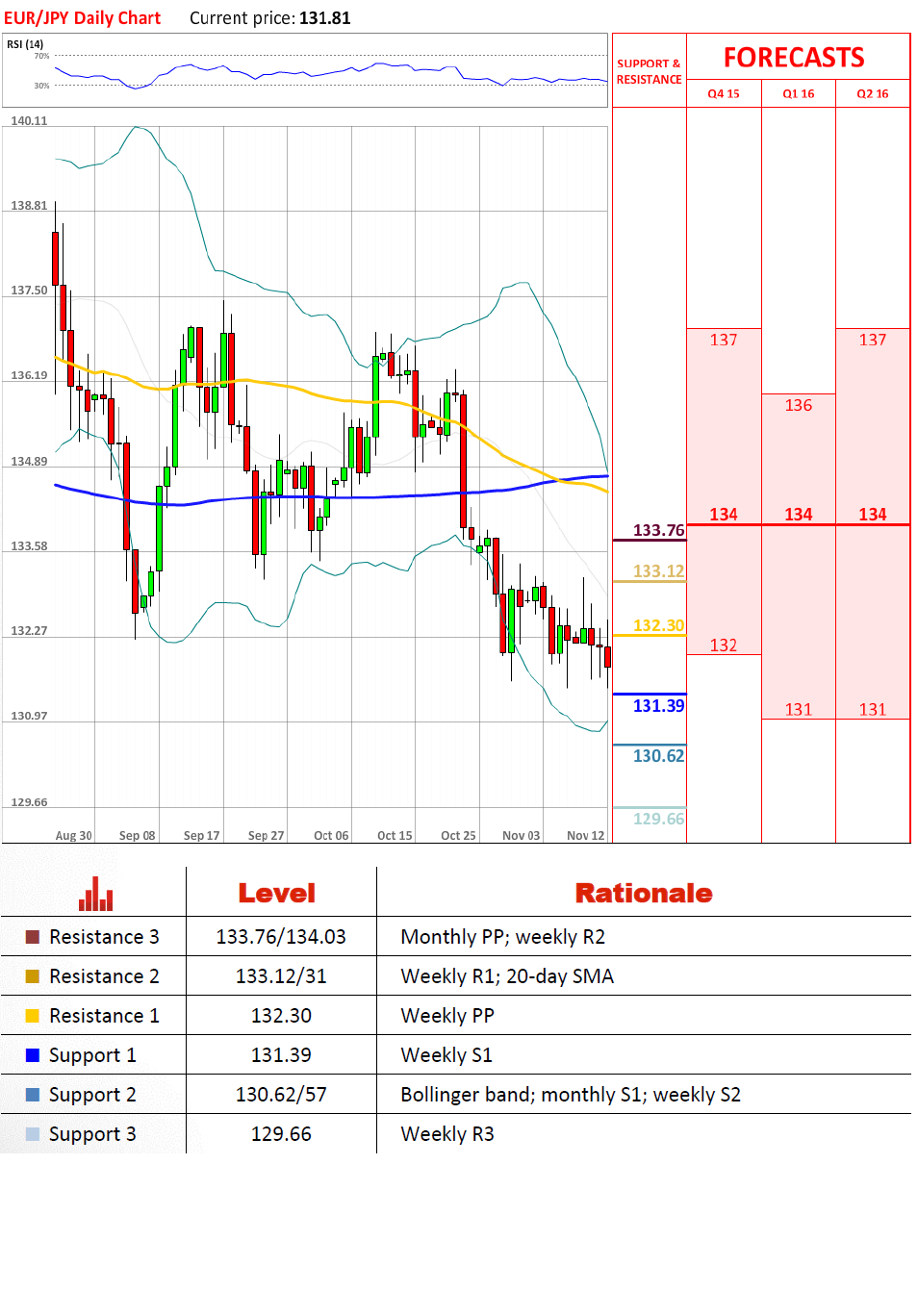The image size is (918, 1316).
Task: Click the Rationale column header
Action: [x=644, y=894]
